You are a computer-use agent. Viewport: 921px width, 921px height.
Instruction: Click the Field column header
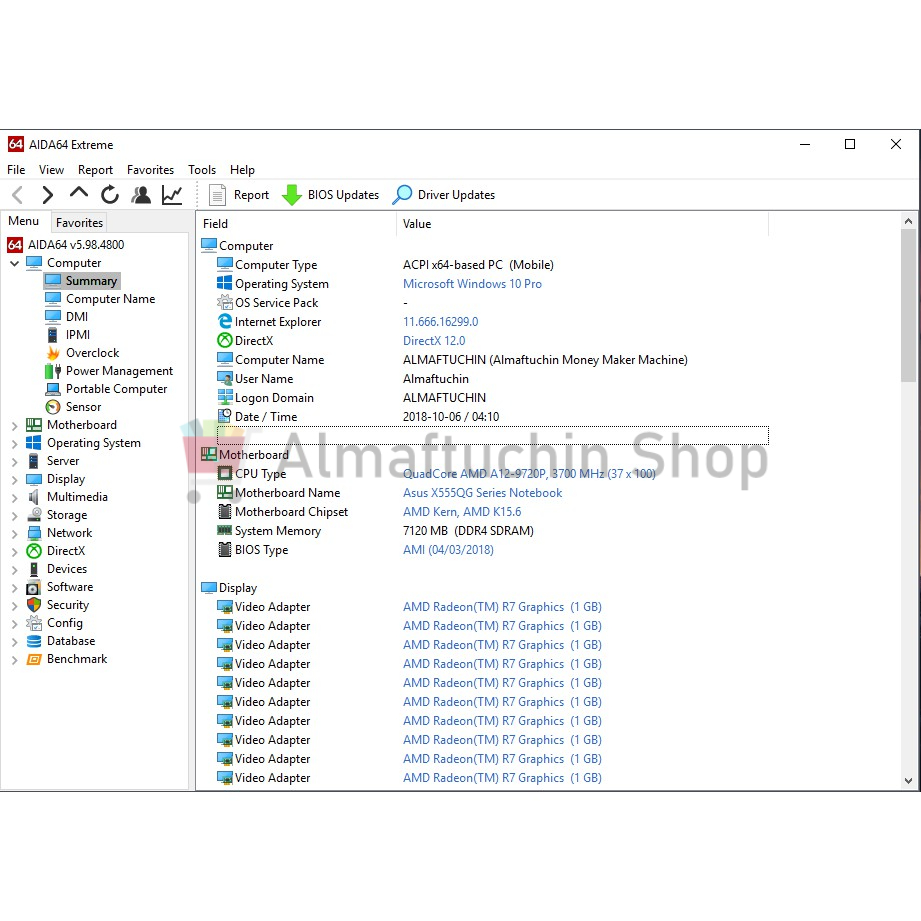297,224
